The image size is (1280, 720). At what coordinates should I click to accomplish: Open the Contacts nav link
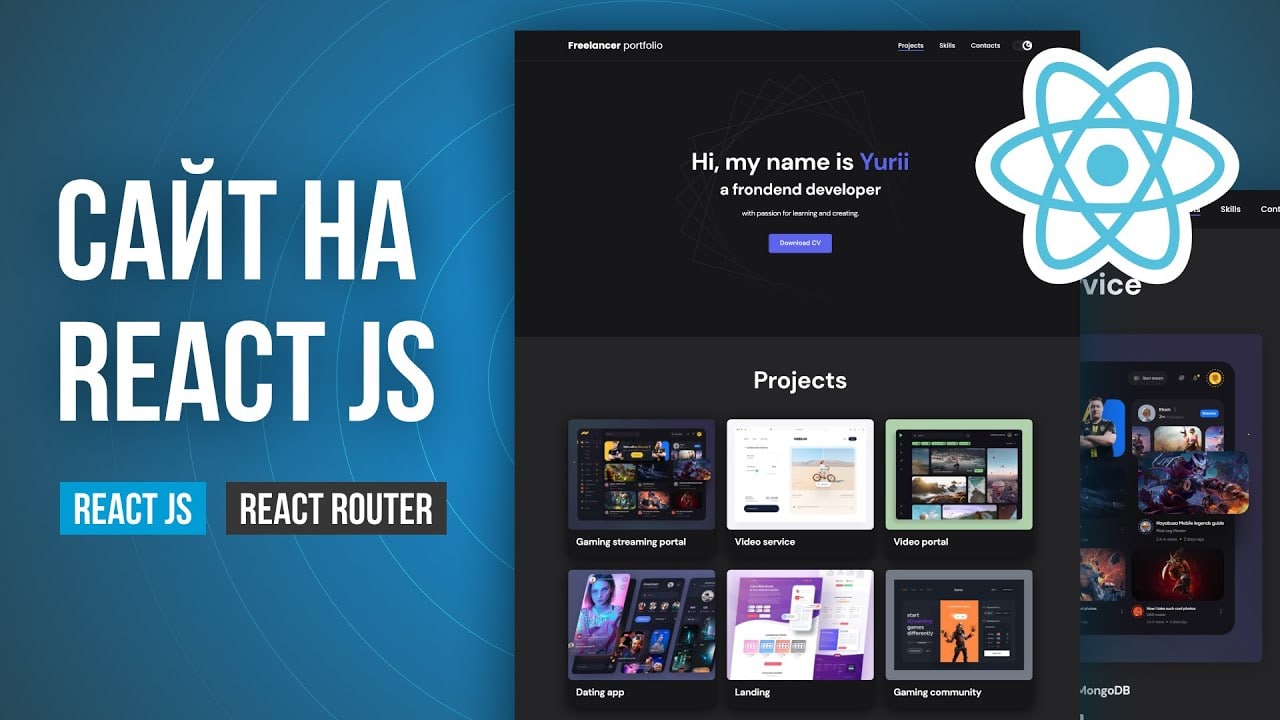pyautogui.click(x=985, y=45)
